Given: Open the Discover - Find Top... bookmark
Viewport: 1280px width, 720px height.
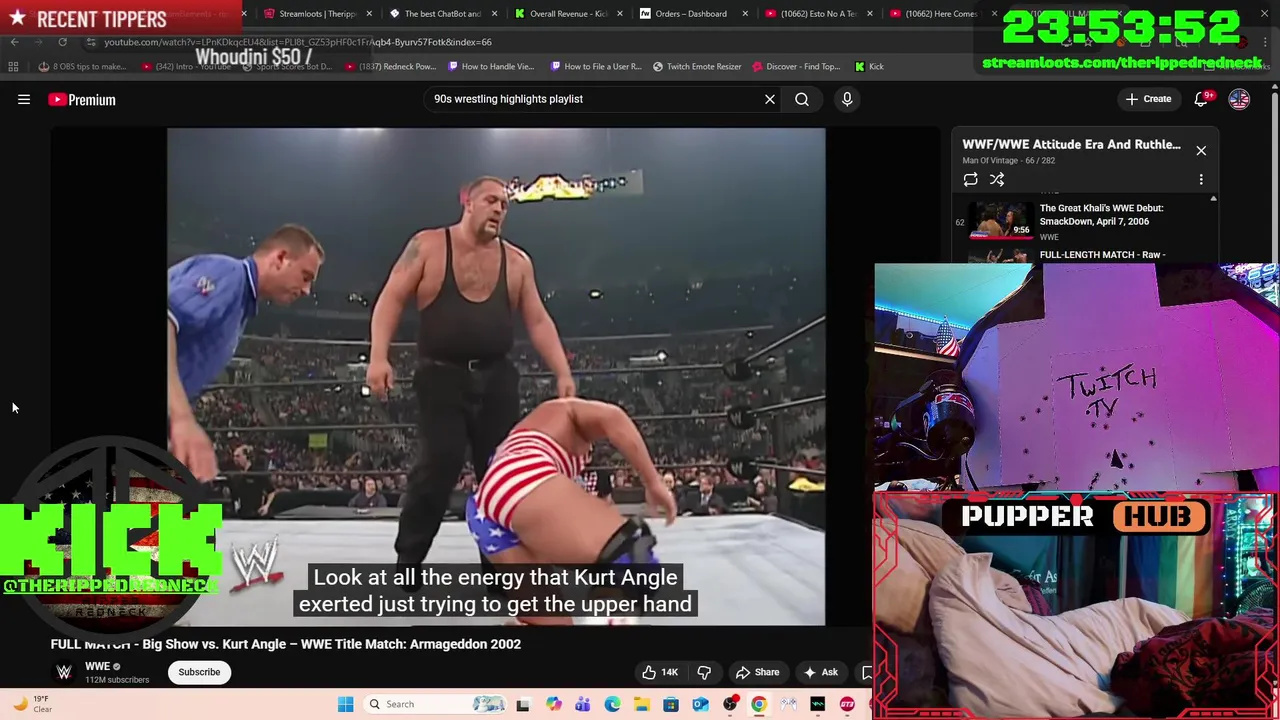Looking at the screenshot, I should point(796,66).
